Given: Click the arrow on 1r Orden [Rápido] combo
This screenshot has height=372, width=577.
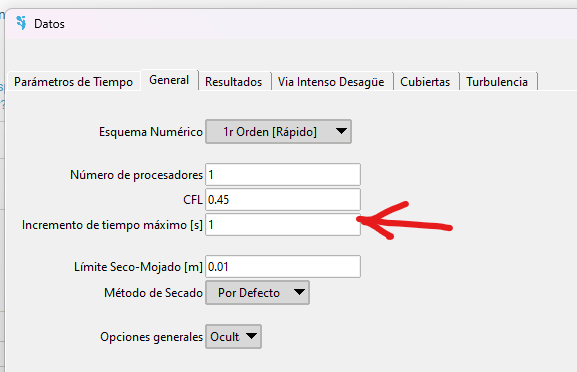Looking at the screenshot, I should (341, 131).
